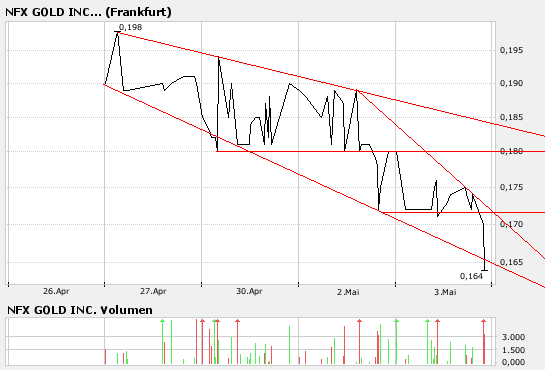The height and width of the screenshot is (384, 545).
Task: Click the 0,165 price axis label
Action: coord(511,262)
